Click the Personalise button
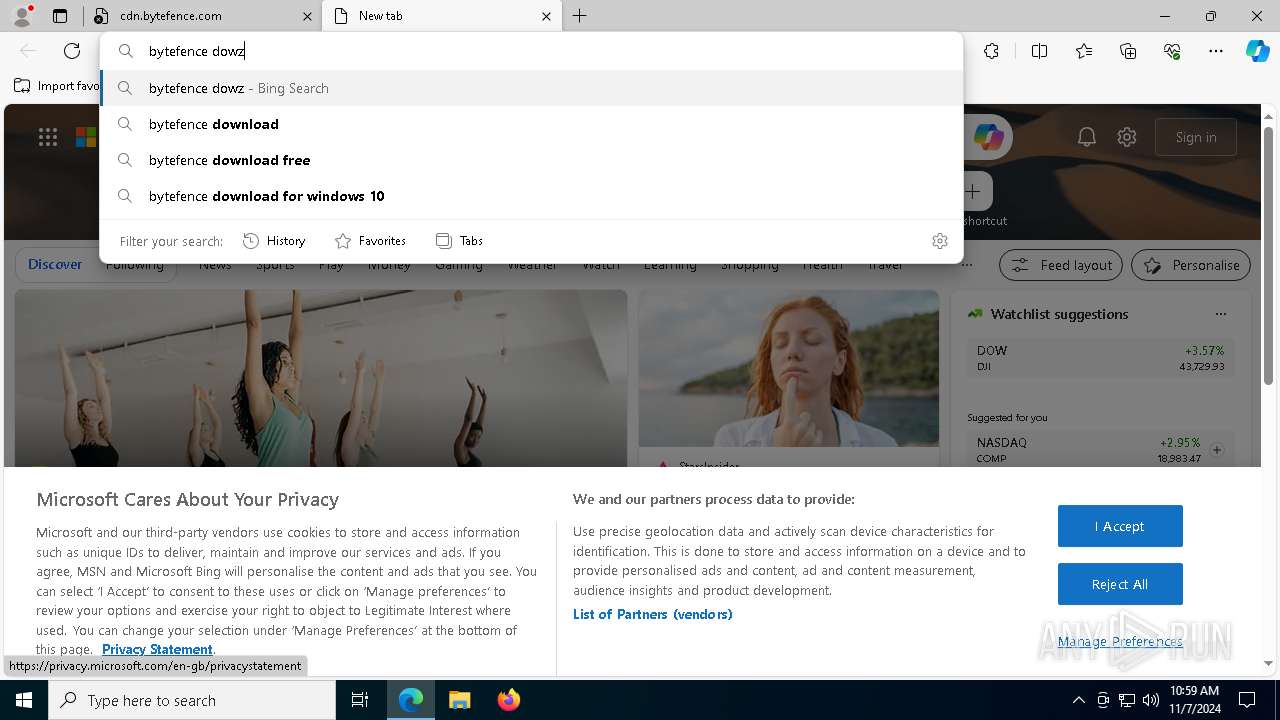Screen dimensions: 1280x720 pyautogui.click(x=1191, y=265)
